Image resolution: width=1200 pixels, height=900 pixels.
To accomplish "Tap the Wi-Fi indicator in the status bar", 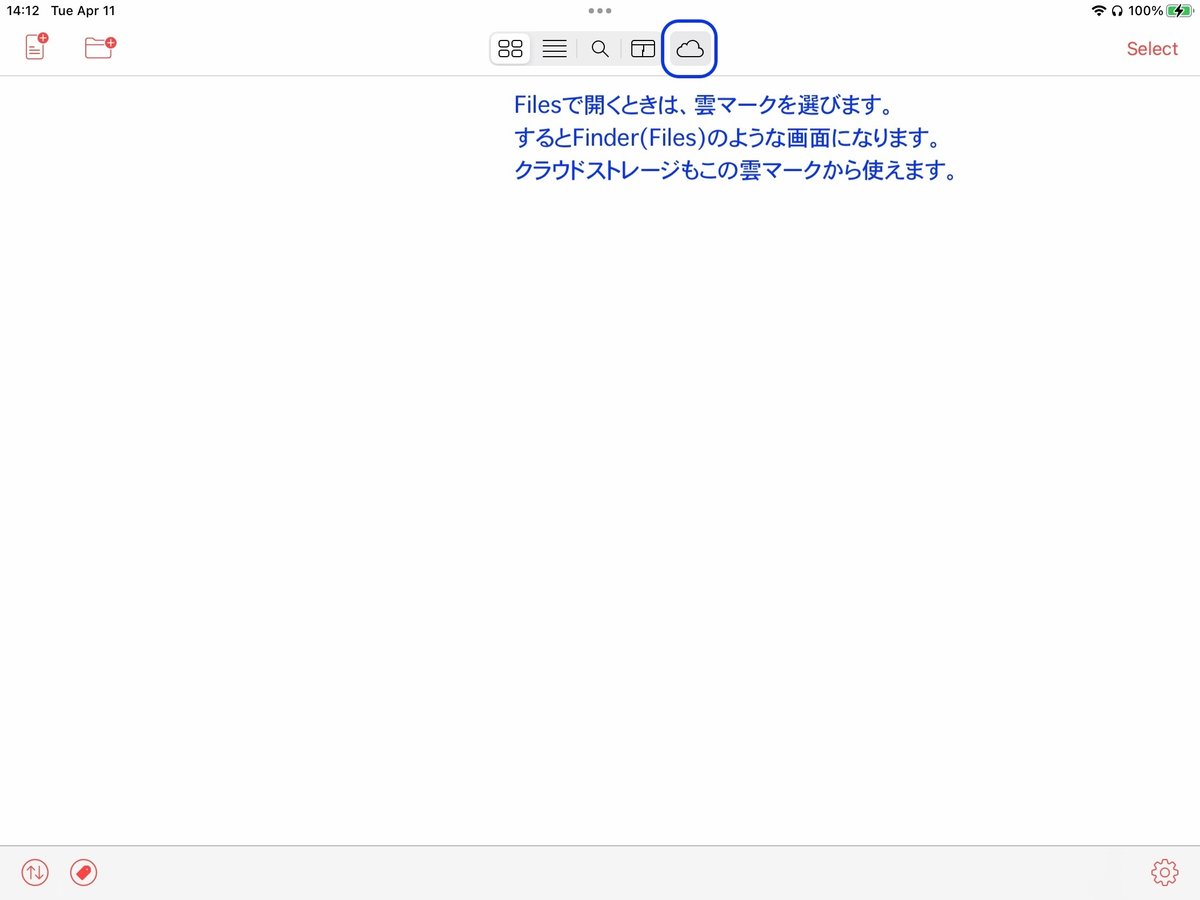I will (1099, 11).
